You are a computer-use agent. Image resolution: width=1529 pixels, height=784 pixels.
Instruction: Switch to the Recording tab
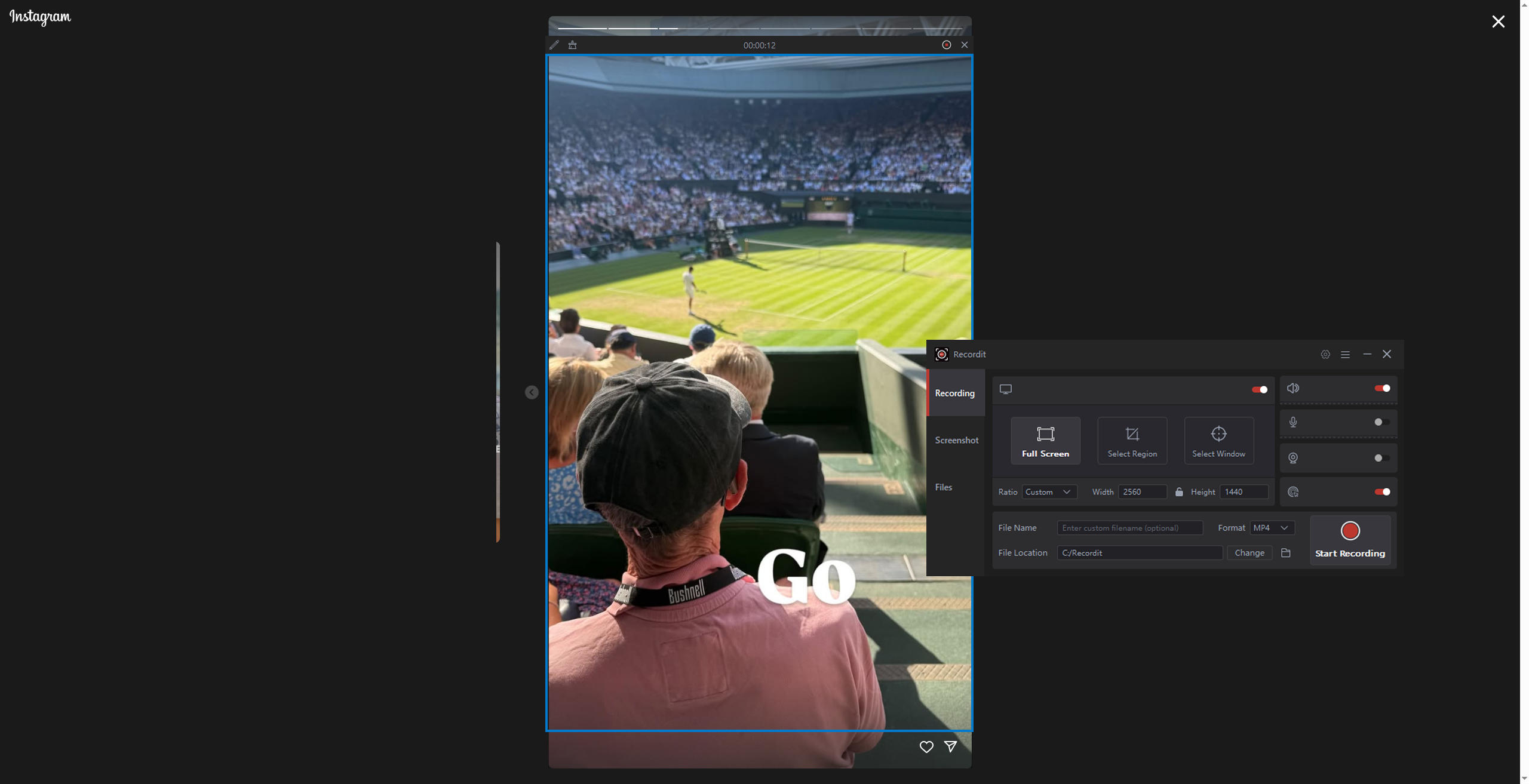coord(955,393)
